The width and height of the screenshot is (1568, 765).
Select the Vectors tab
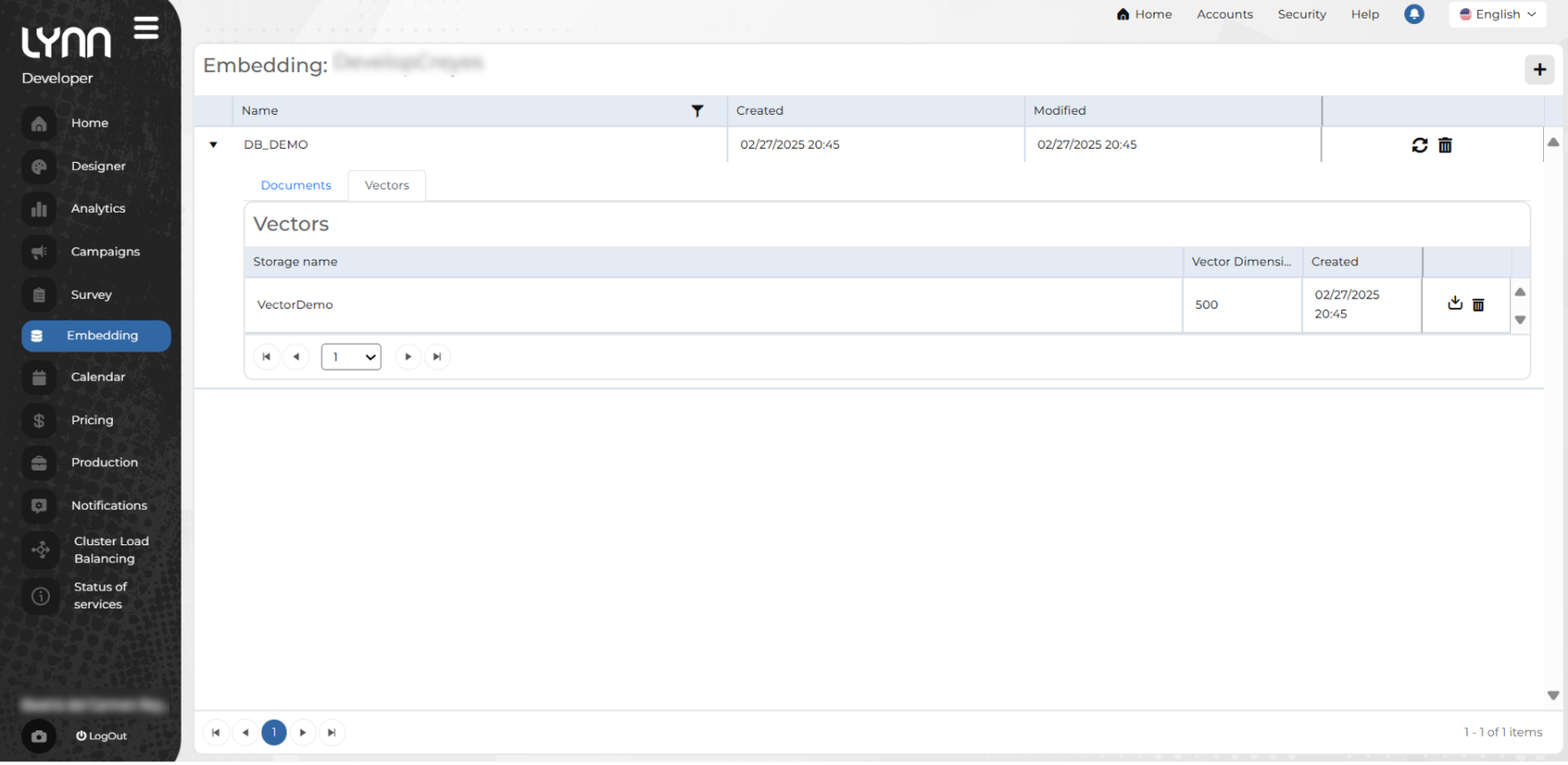coord(386,185)
